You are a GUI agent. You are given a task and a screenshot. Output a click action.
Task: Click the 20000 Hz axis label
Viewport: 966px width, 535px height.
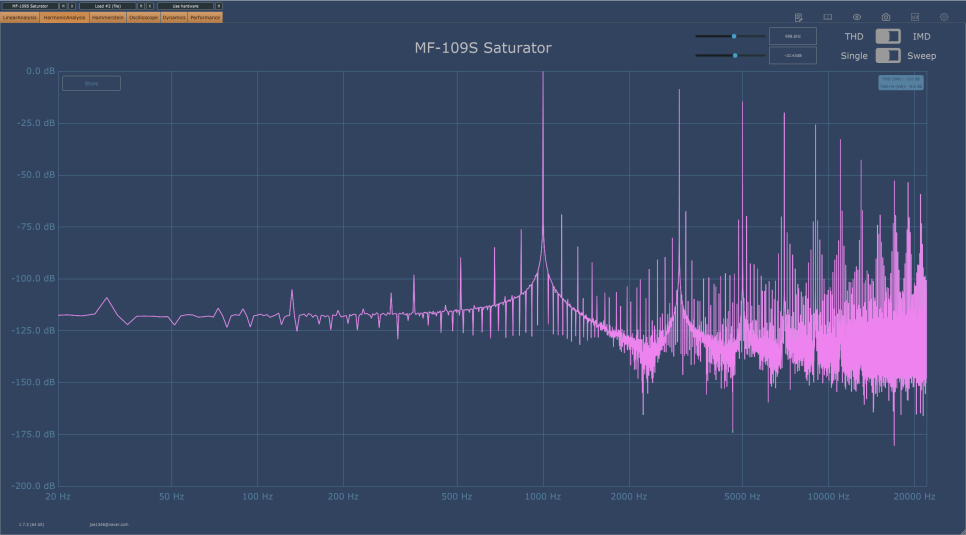click(x=914, y=496)
